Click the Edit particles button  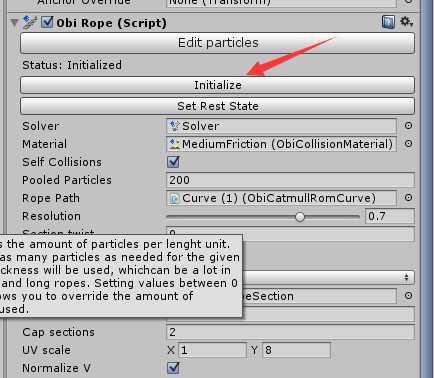click(217, 43)
